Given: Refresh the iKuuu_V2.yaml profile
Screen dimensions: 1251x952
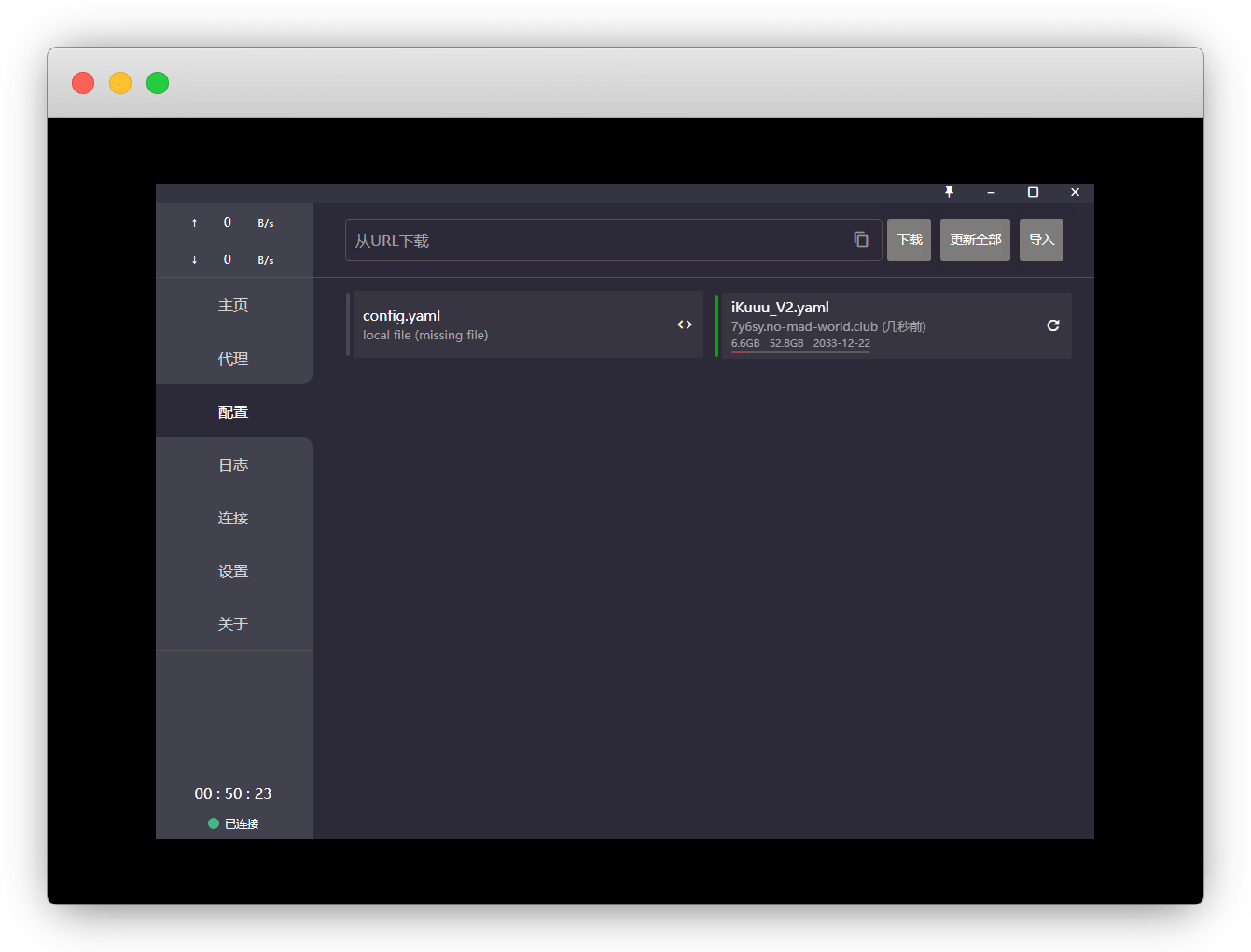Looking at the screenshot, I should pos(1052,325).
